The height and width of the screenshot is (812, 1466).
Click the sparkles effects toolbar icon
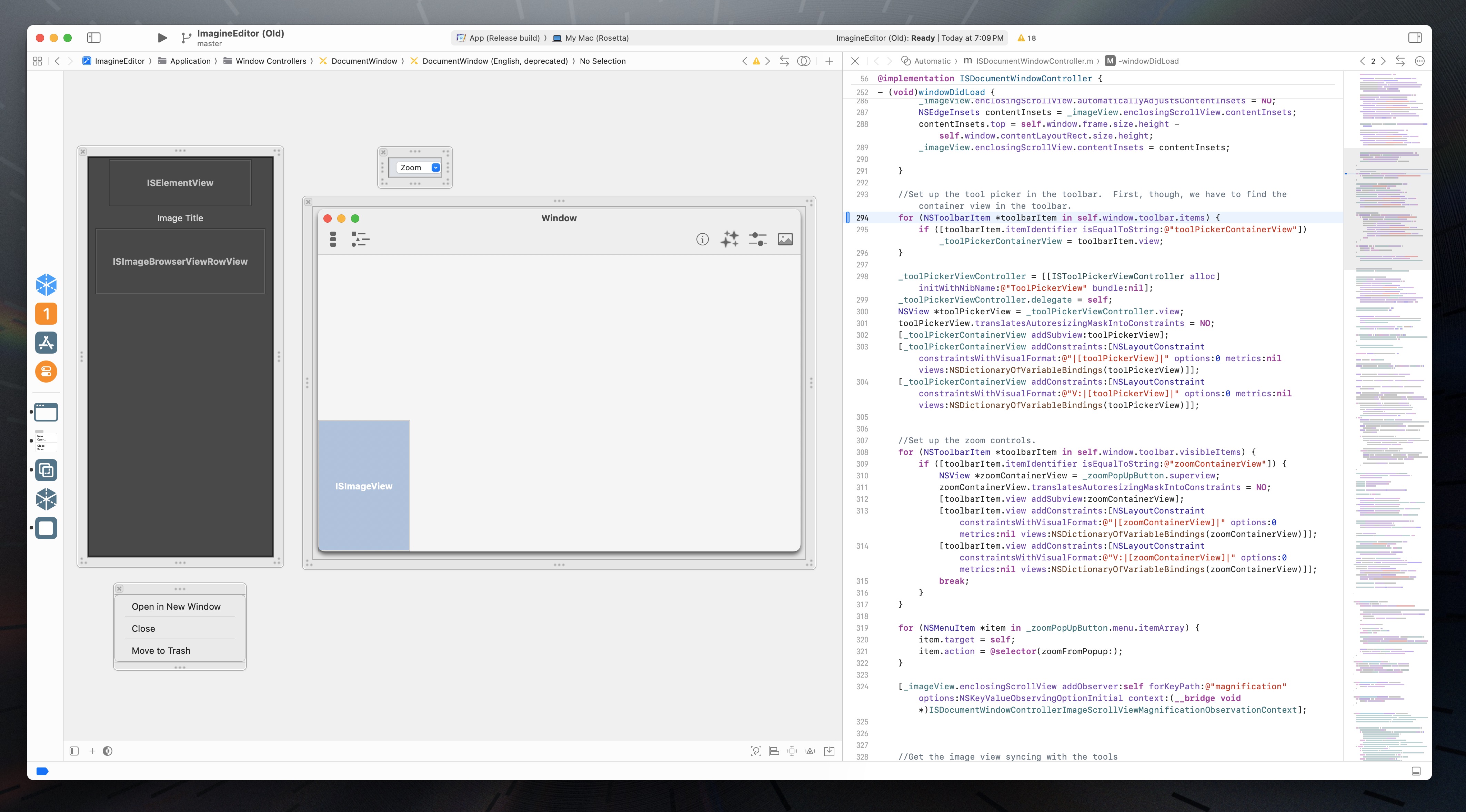pyautogui.click(x=730, y=240)
